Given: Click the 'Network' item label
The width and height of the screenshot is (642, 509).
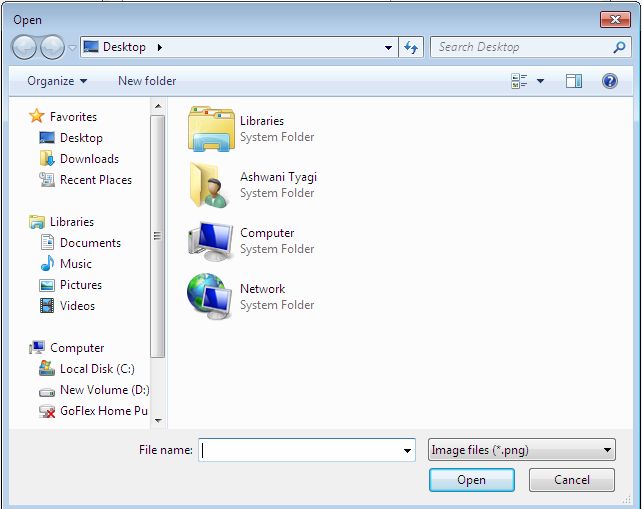Looking at the screenshot, I should (262, 289).
